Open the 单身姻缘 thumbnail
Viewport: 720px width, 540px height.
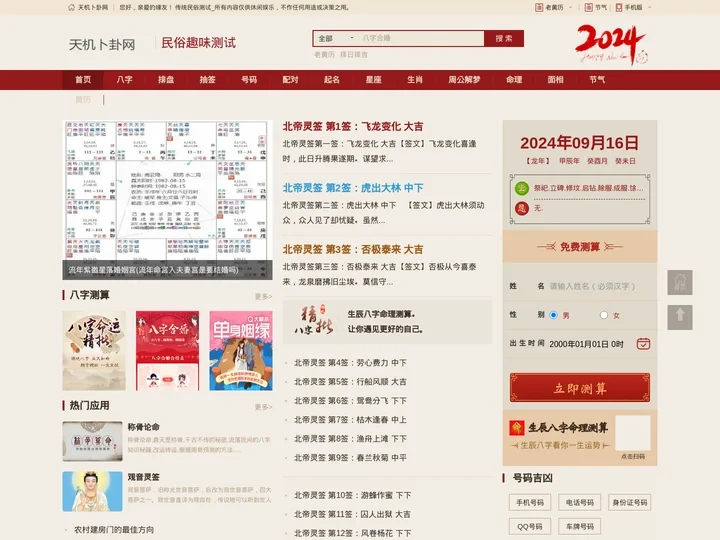pos(241,351)
